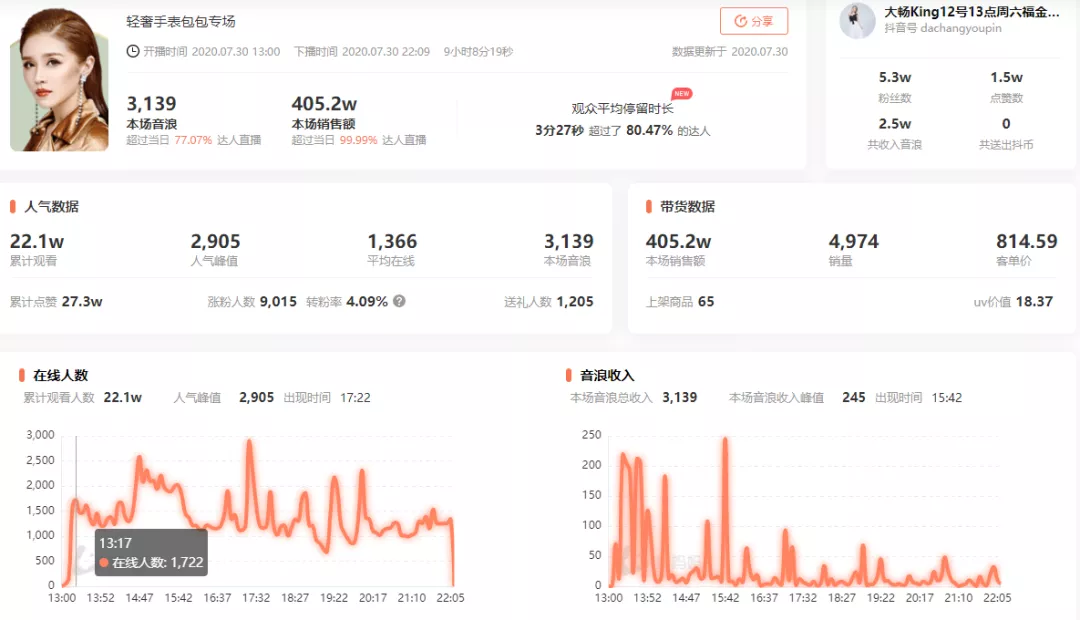
Task: Click the 4,974 销量 figure
Action: [x=853, y=242]
